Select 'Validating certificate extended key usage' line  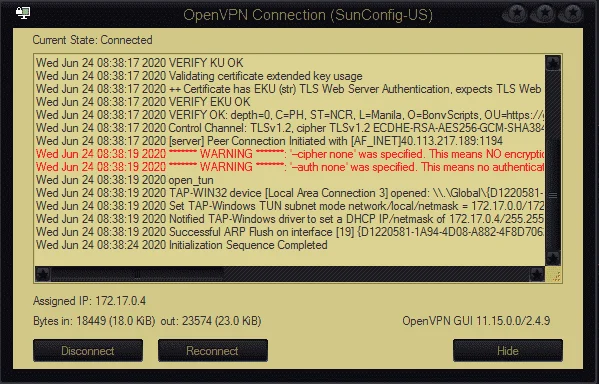(199, 76)
